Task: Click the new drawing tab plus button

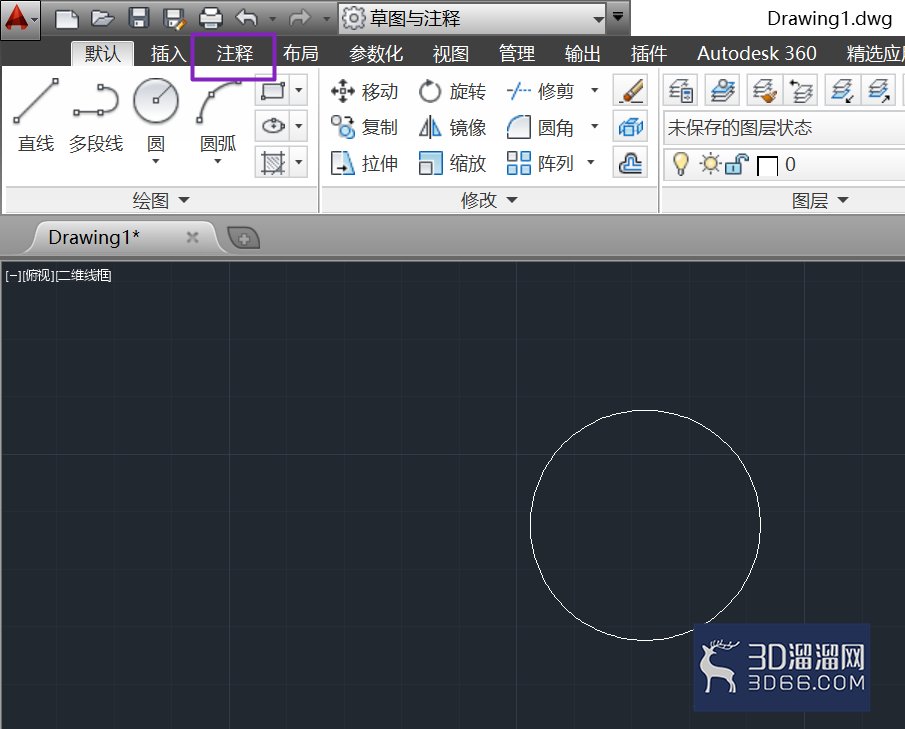Action: pos(244,238)
